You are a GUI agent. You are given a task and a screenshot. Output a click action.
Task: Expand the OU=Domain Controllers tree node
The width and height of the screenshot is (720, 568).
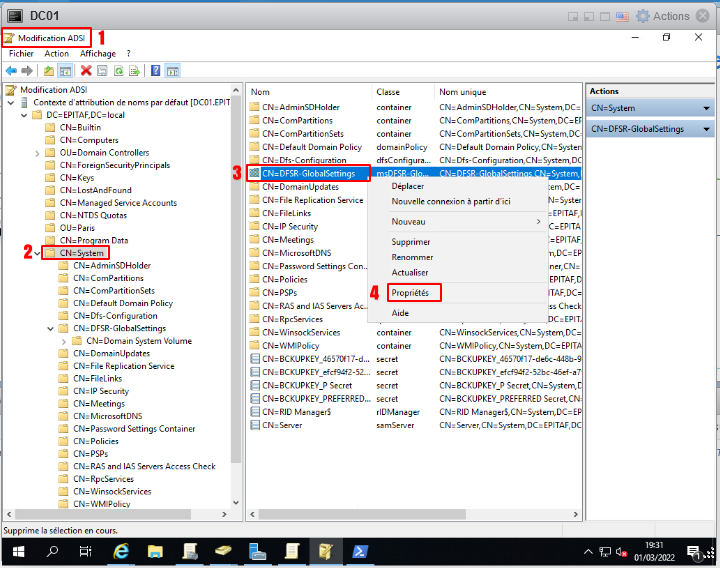tap(38, 153)
